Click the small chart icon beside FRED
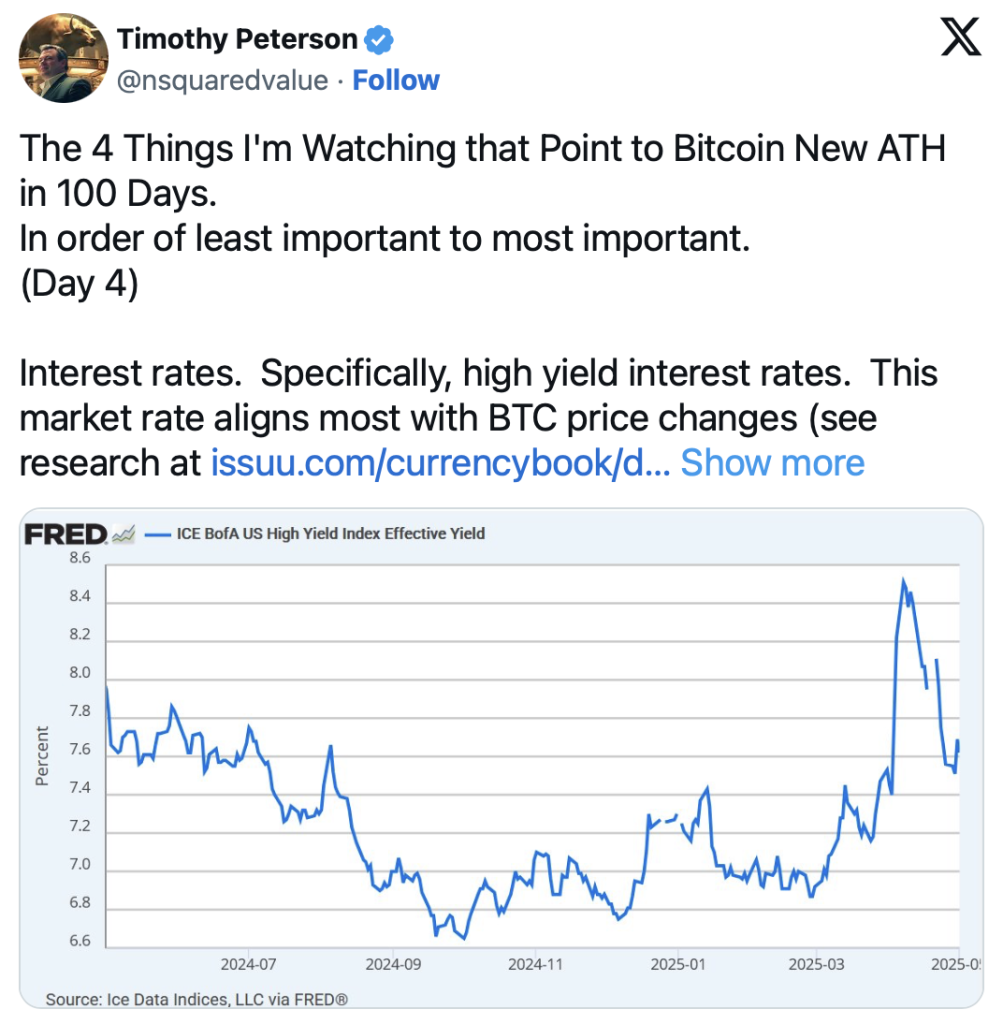Viewport: 1003px width, 1024px height. pyautogui.click(x=123, y=534)
